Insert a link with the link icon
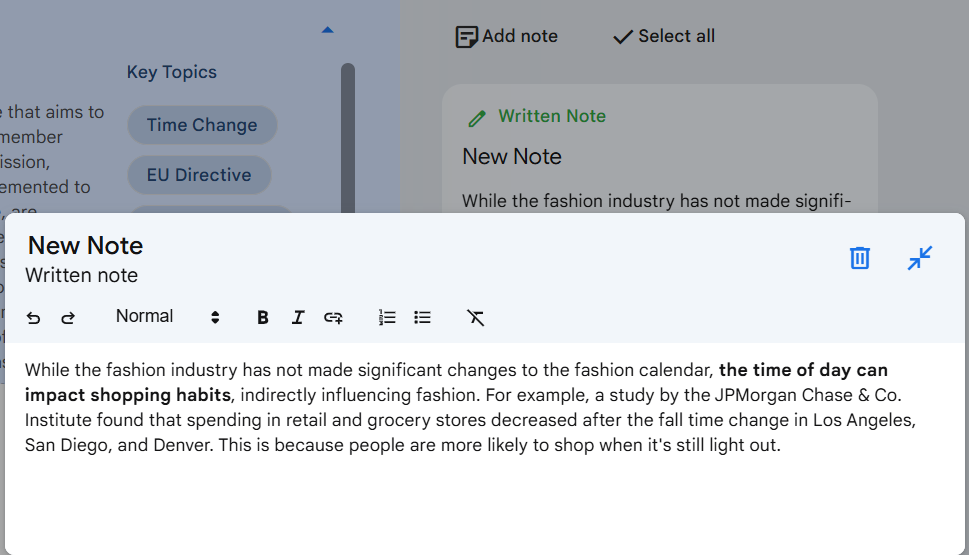The width and height of the screenshot is (969, 555). coord(333,318)
